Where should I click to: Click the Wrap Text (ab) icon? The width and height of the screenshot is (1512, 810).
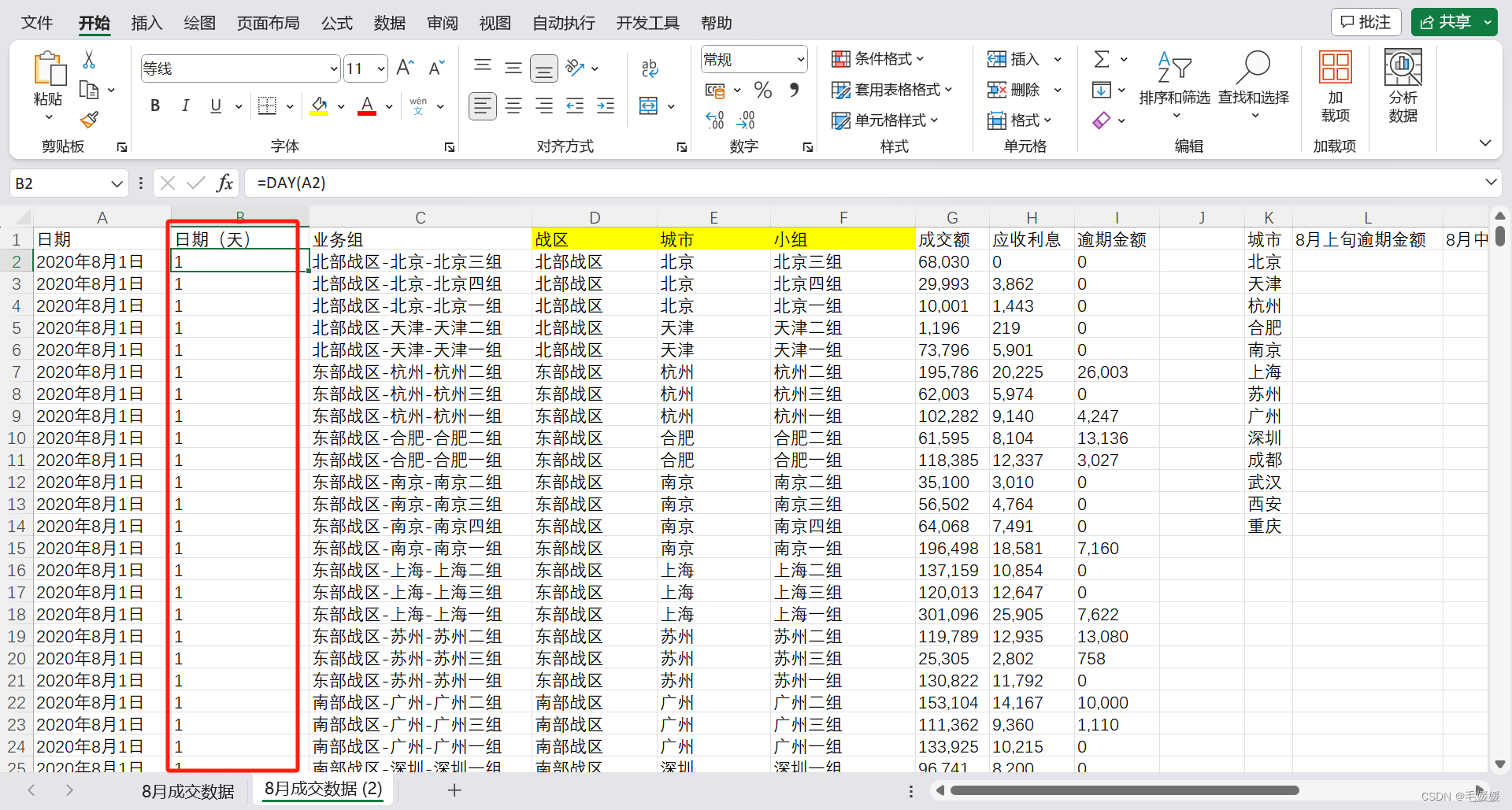click(649, 68)
